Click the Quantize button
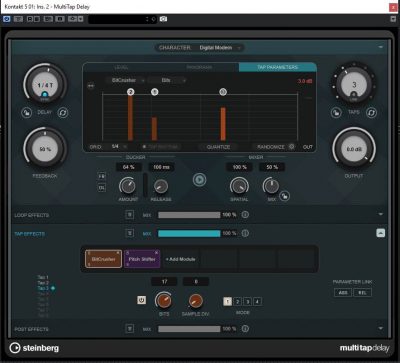Image resolution: width=400 pixels, height=363 pixels. (218, 147)
